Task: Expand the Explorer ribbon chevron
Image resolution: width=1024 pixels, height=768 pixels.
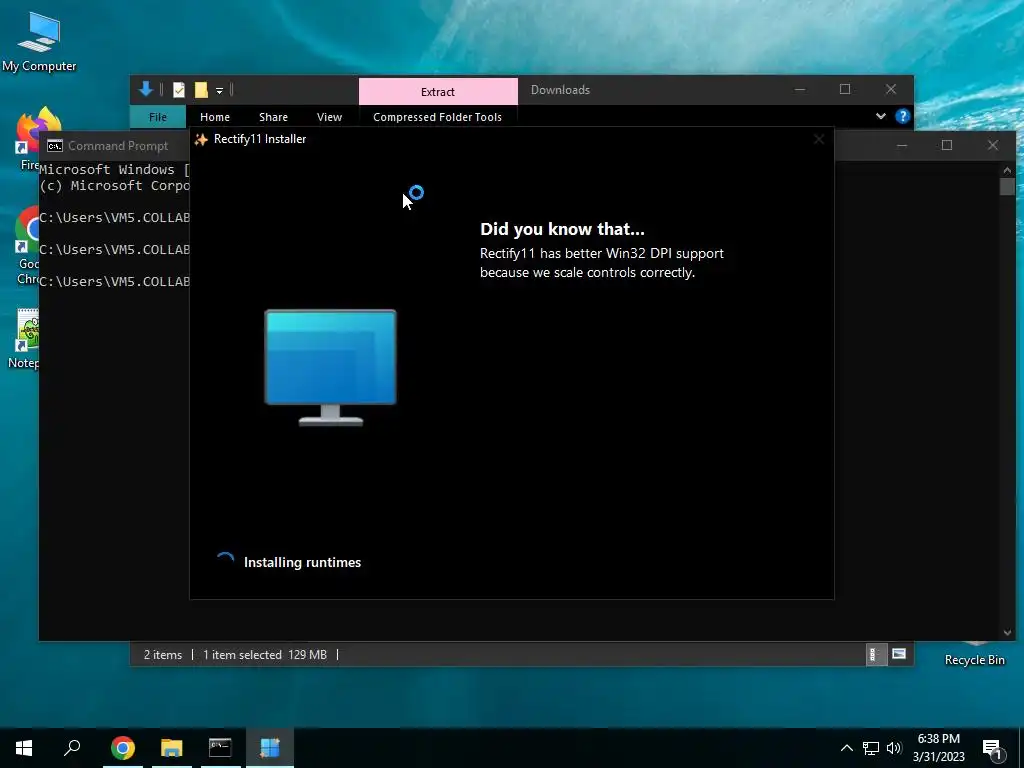Action: (x=880, y=116)
